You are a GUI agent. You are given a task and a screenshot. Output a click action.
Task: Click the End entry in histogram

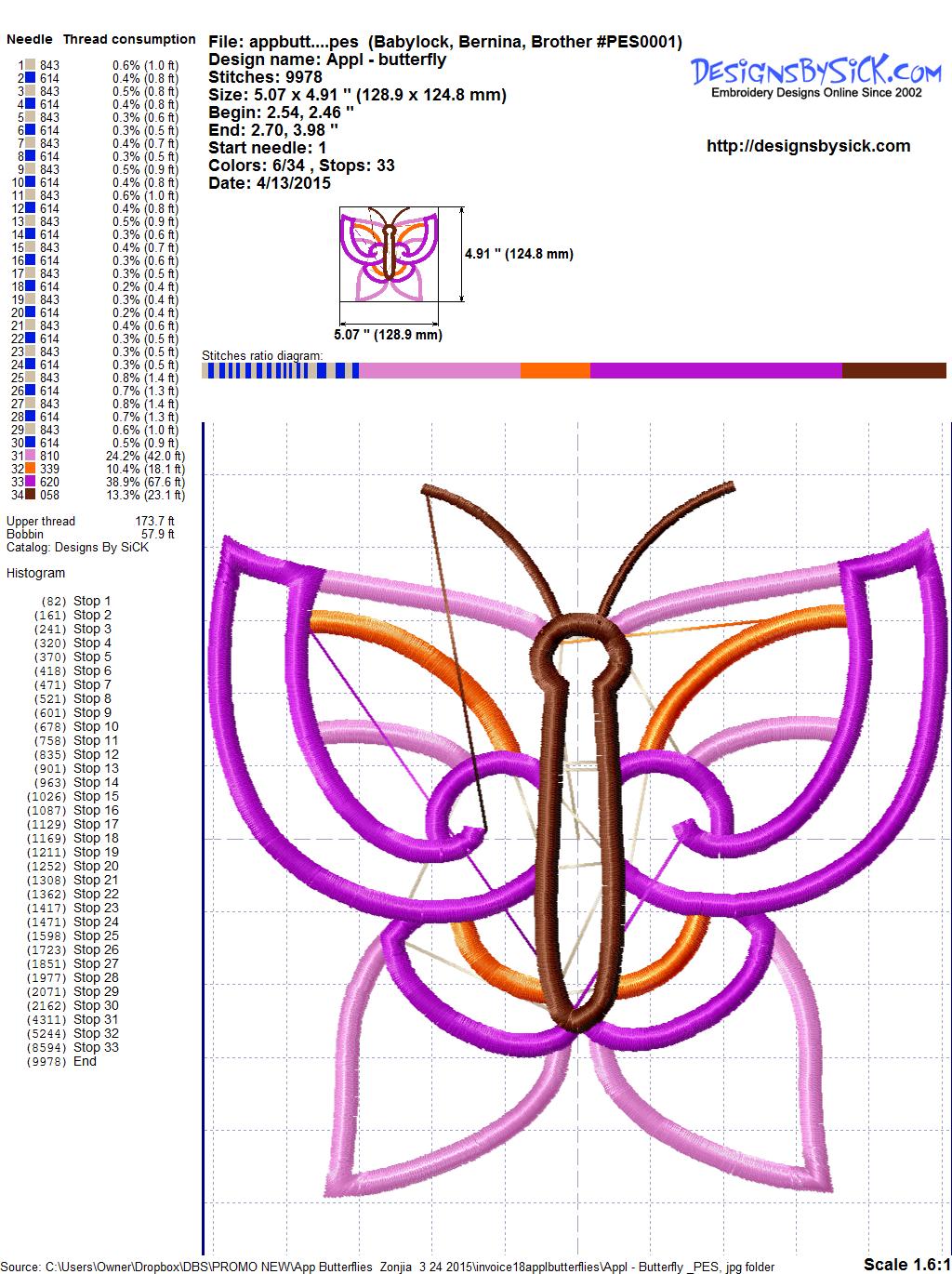[x=85, y=1062]
